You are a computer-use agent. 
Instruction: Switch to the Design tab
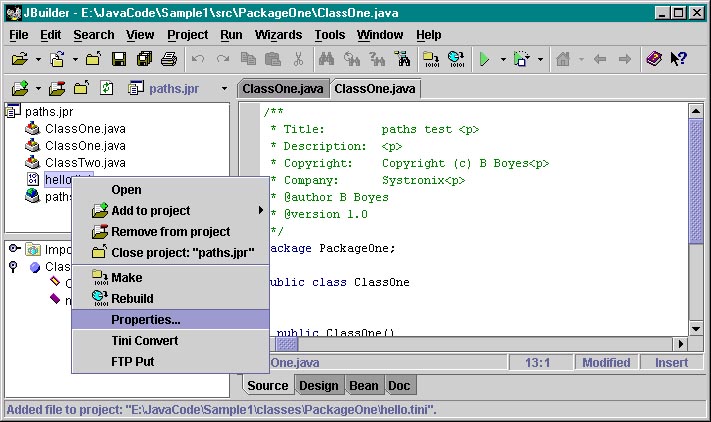319,386
